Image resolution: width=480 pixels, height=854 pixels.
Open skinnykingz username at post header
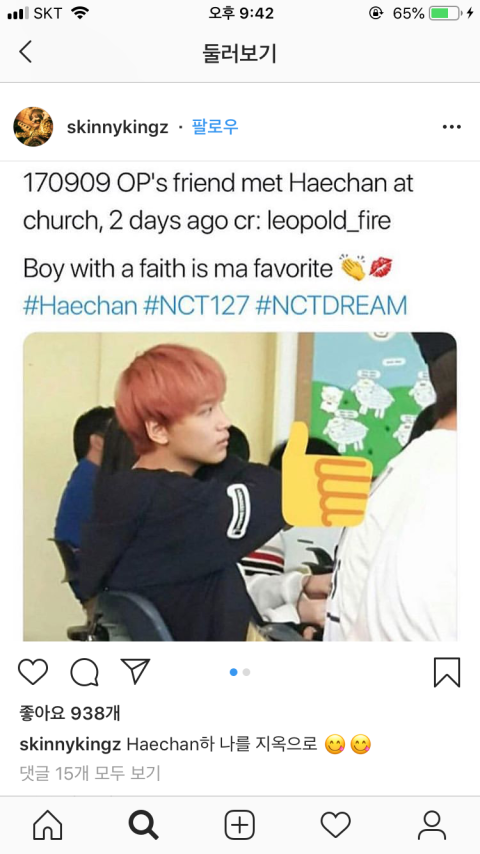click(118, 128)
